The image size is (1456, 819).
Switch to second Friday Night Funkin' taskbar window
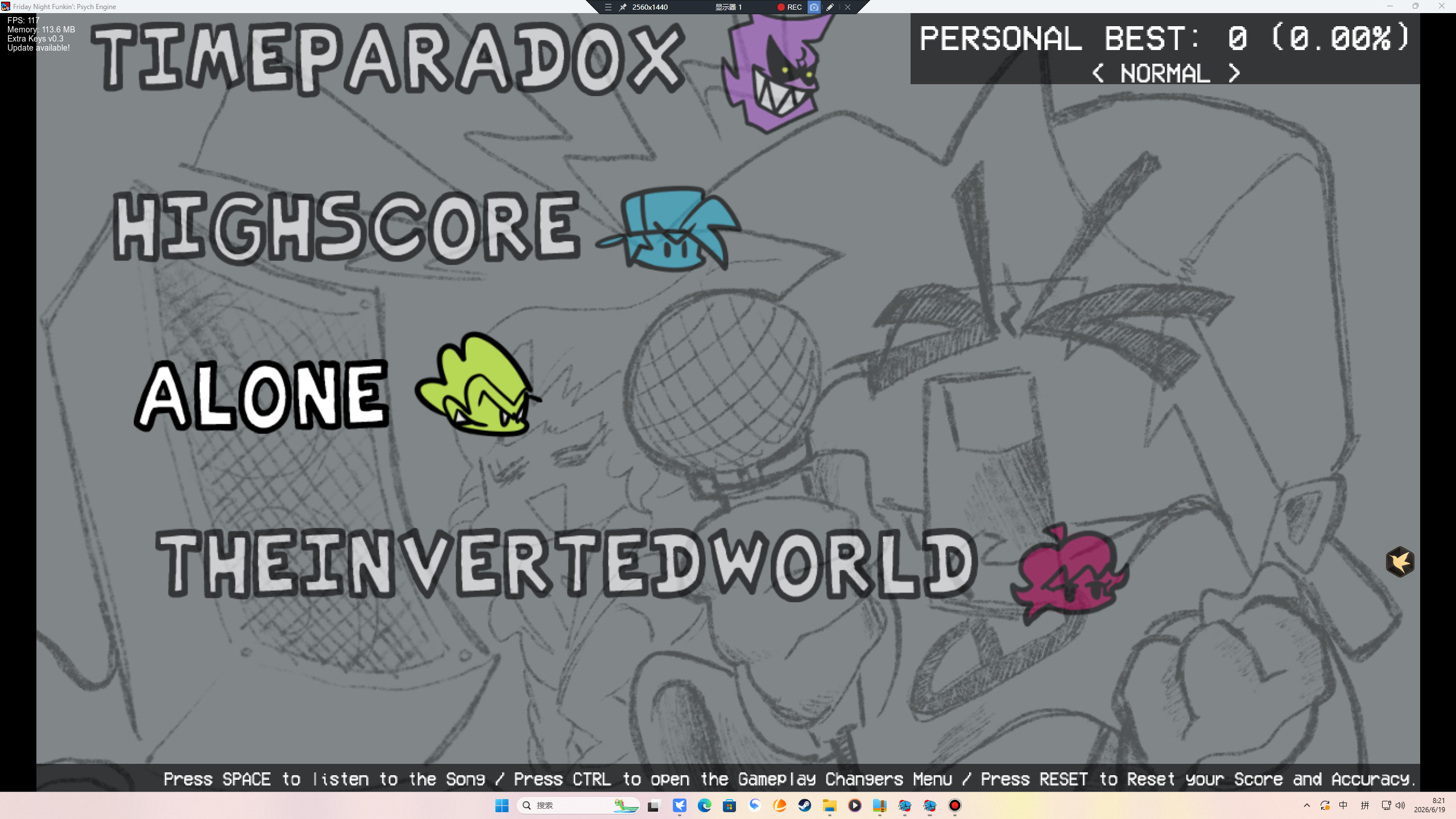pos(930,805)
